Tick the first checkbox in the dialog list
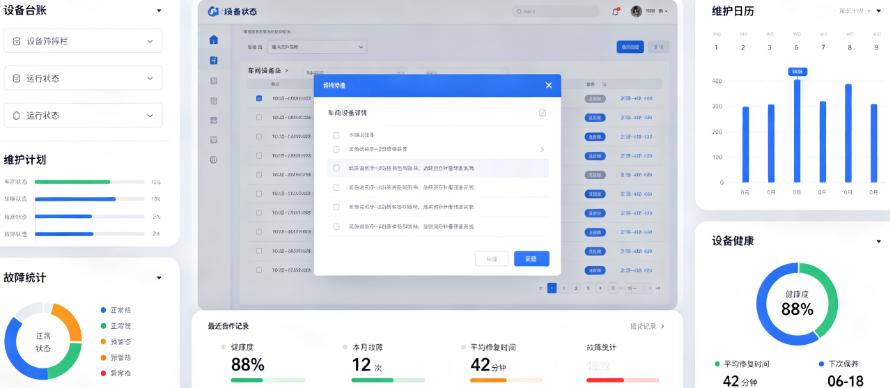890x388 pixels. pos(336,136)
